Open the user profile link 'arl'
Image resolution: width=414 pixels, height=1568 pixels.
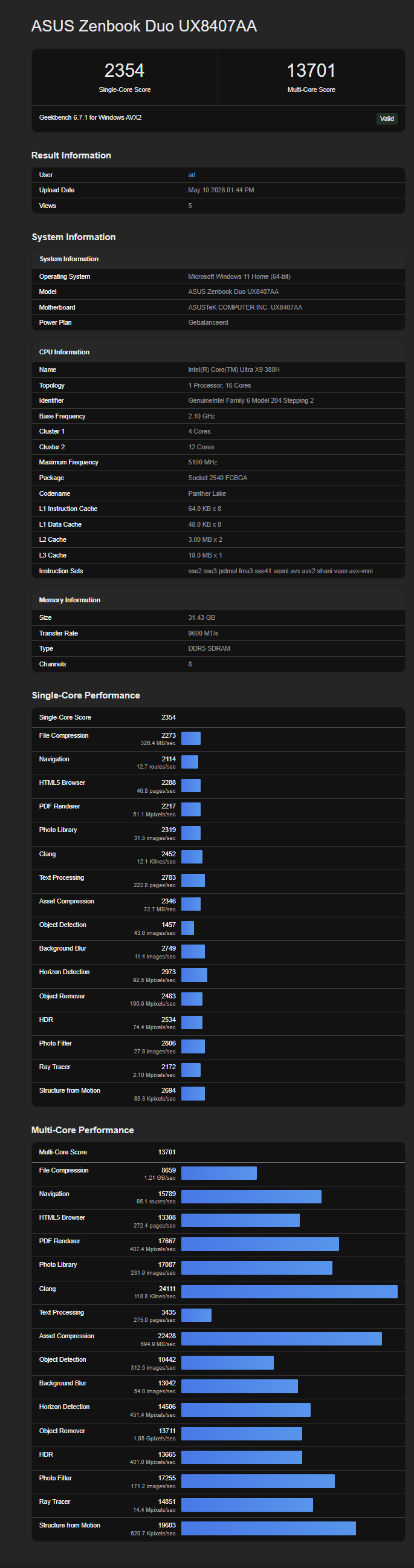click(192, 175)
